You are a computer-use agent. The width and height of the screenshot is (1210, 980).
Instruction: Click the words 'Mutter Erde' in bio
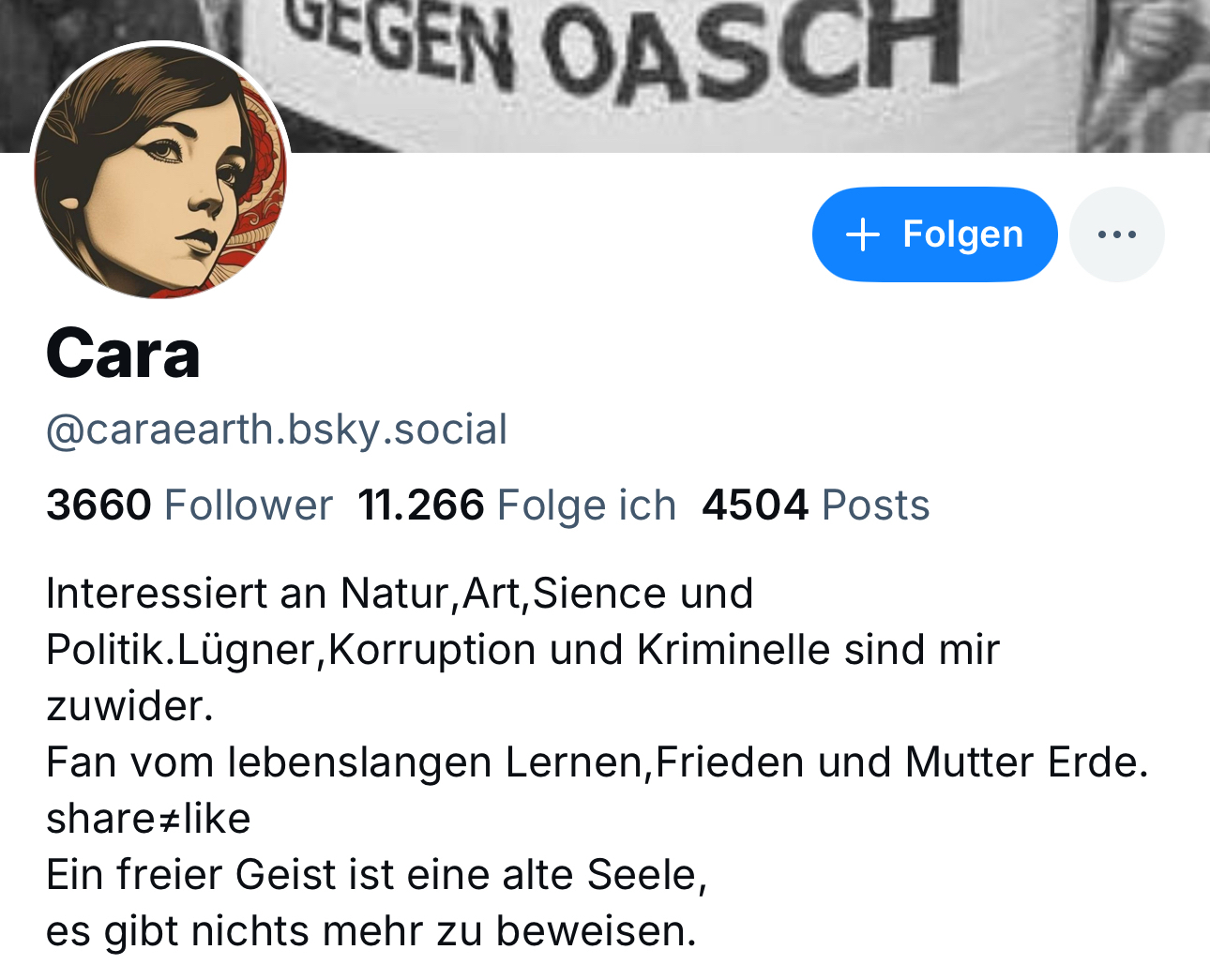tap(1024, 762)
